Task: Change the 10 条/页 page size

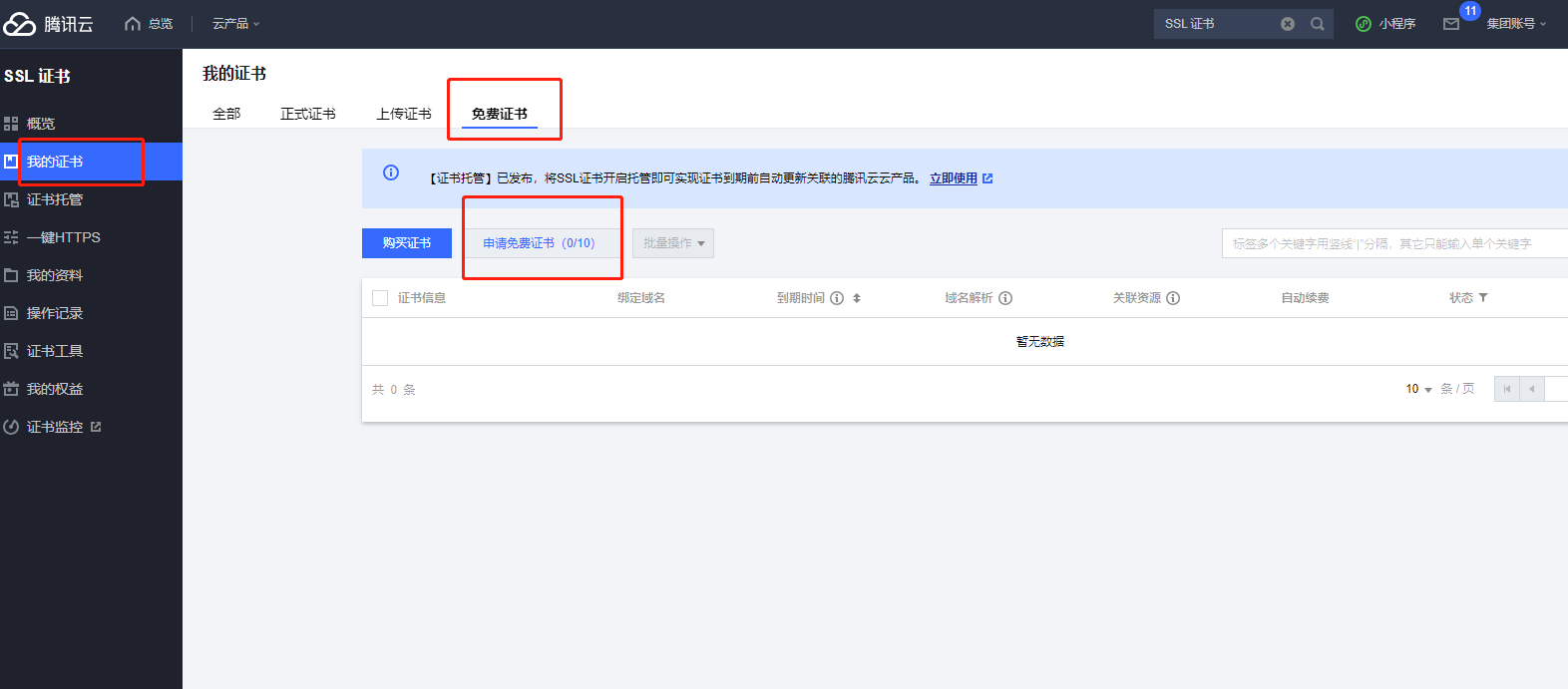Action: pos(1418,389)
